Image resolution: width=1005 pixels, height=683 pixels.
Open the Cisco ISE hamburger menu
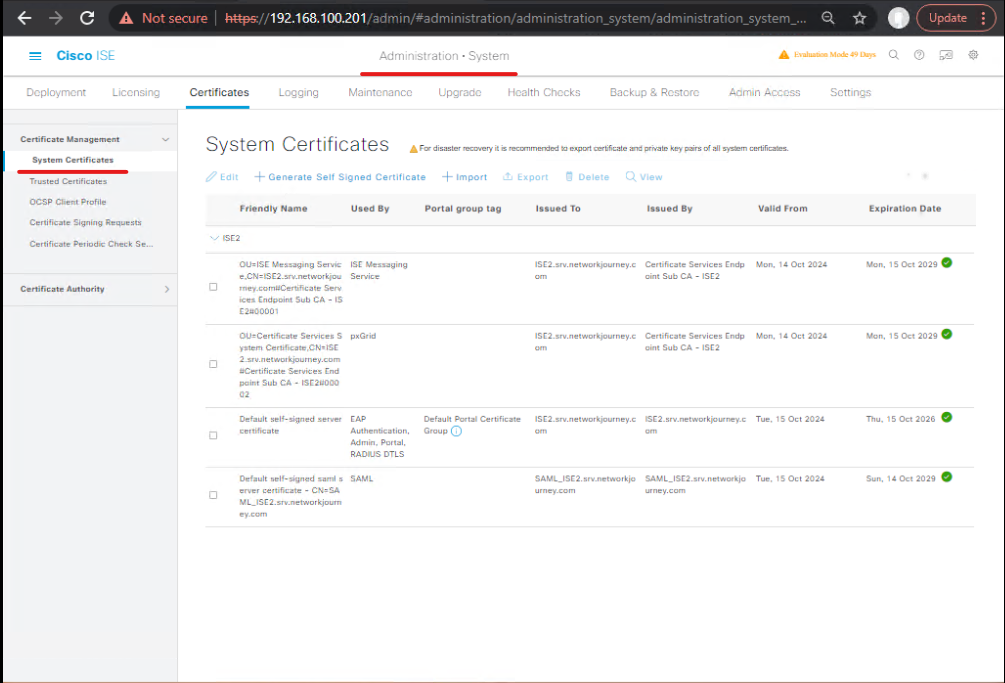[35, 56]
